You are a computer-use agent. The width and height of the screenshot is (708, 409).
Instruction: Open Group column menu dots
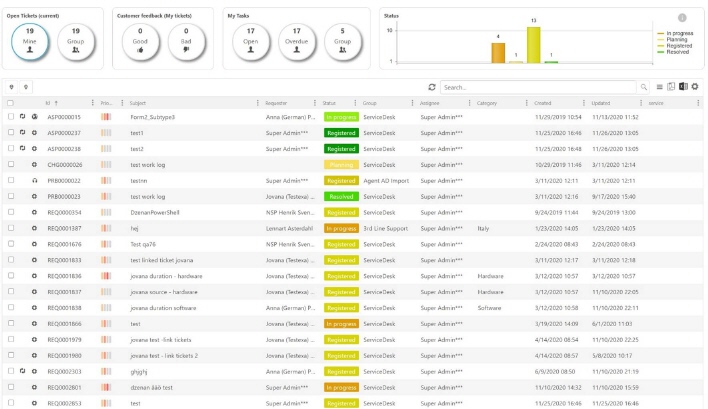[412, 103]
